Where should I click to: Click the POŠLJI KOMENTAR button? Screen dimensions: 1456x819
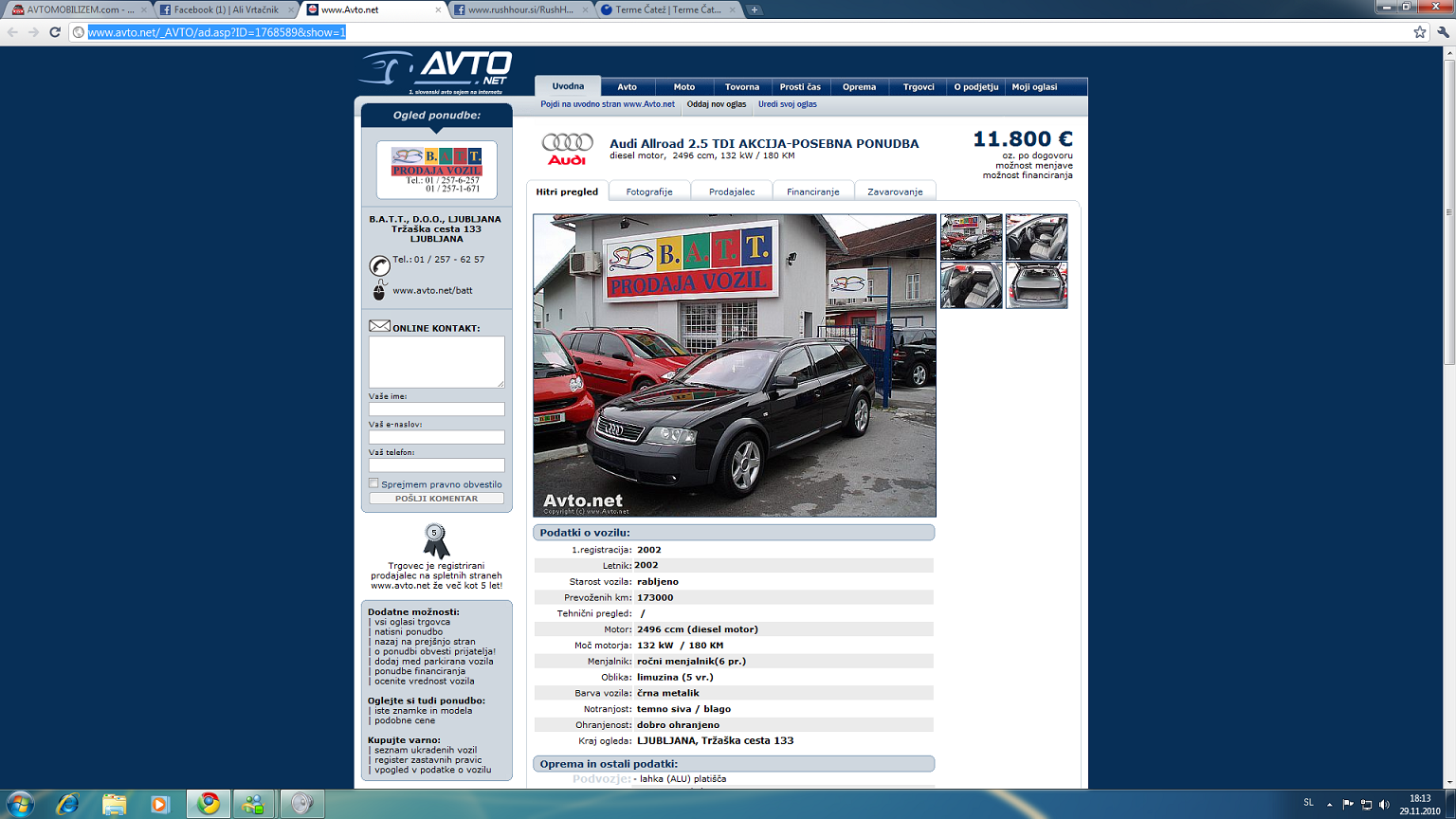(x=436, y=499)
